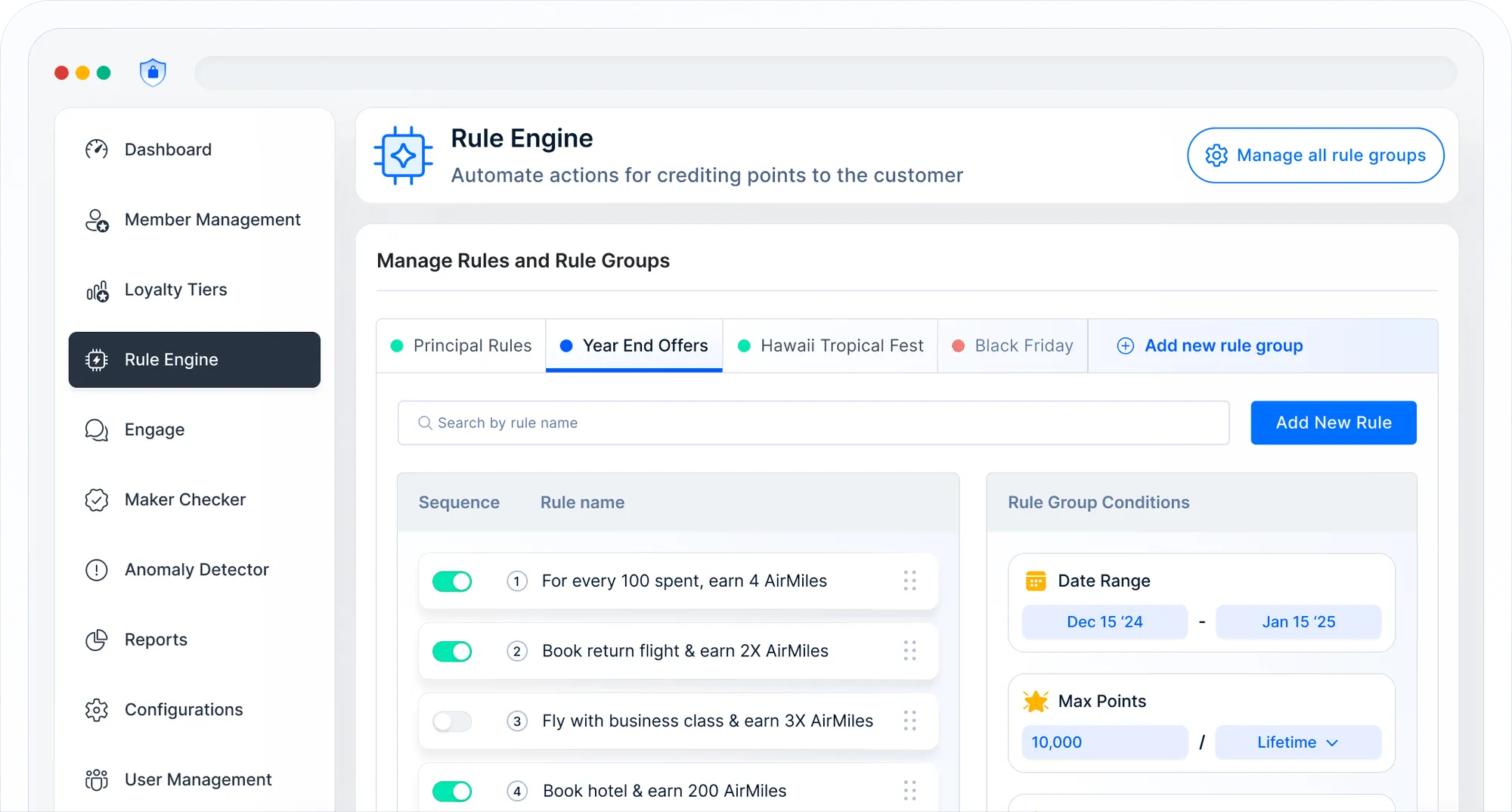Grab drag handle for return flight rule
The height and width of the screenshot is (812, 1512).
click(910, 651)
